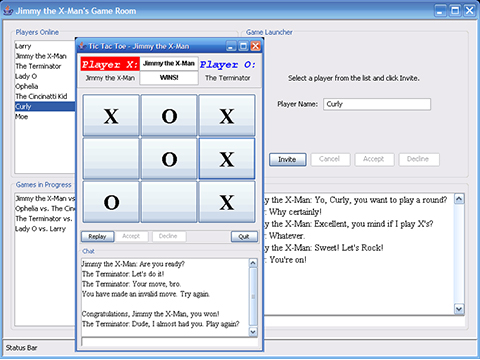The image size is (480, 360).
Task: Click the game chat scrollbar thumb
Action: point(253,296)
